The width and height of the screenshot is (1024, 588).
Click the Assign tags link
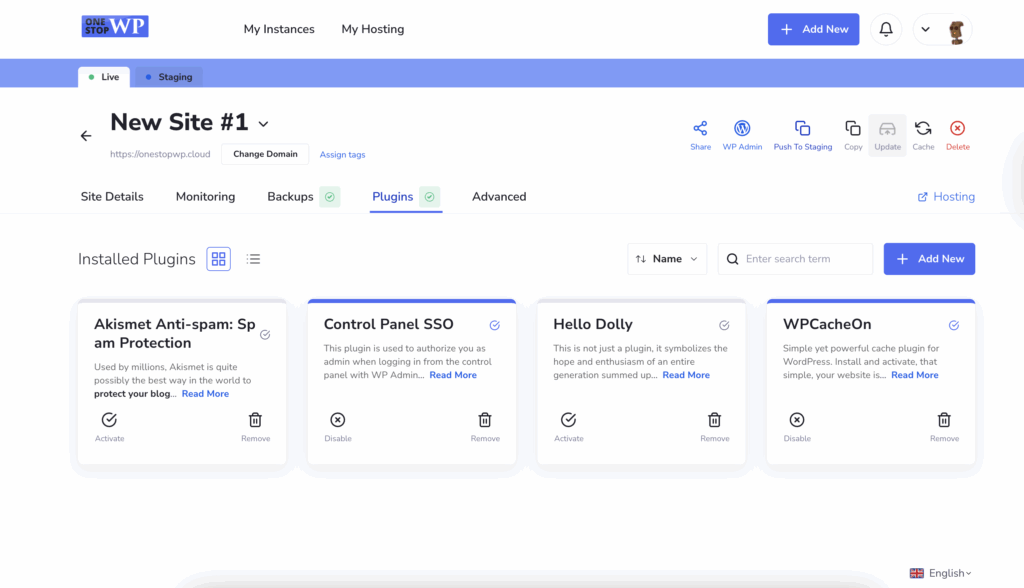342,155
